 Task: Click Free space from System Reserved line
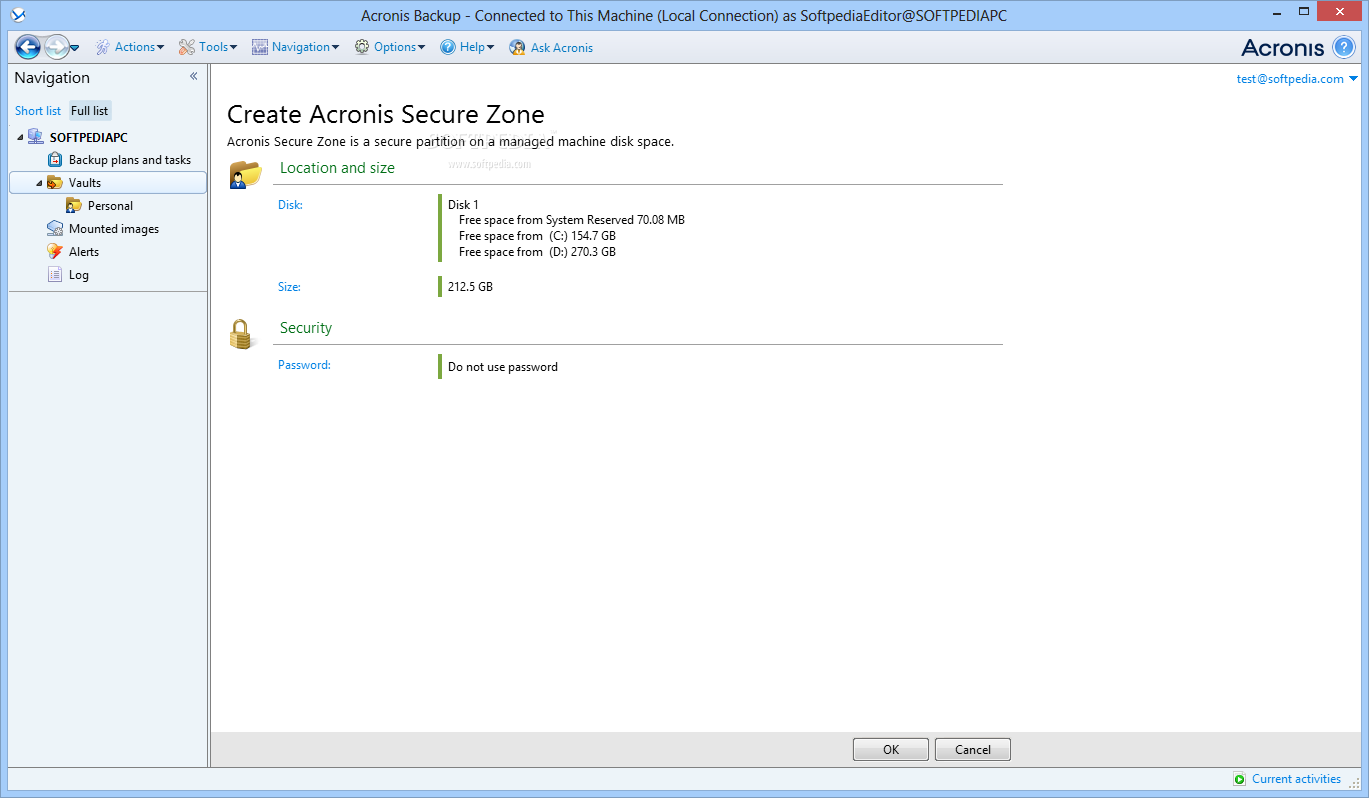point(572,220)
